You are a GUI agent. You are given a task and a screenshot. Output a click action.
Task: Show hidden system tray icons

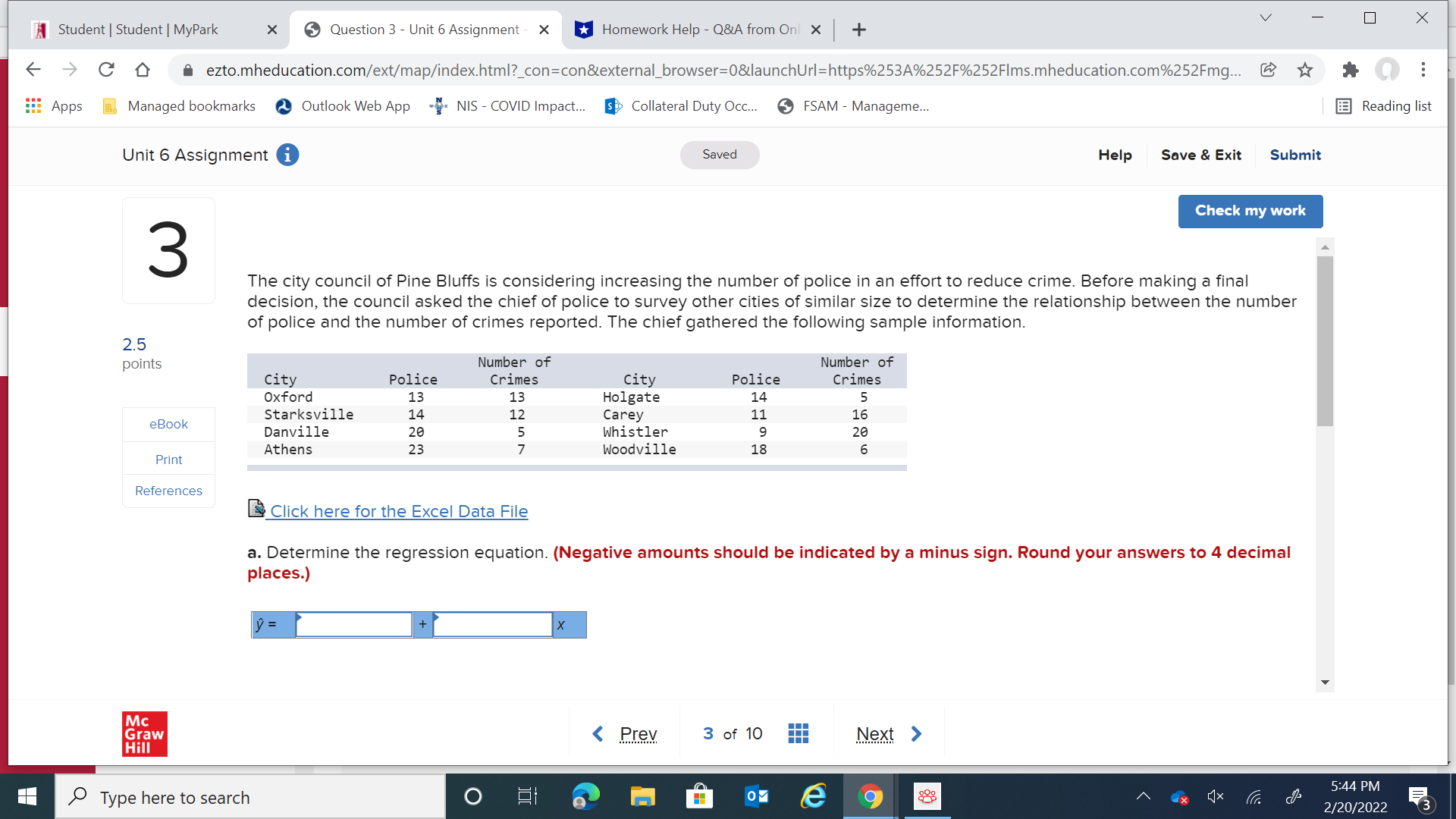[x=1143, y=796]
